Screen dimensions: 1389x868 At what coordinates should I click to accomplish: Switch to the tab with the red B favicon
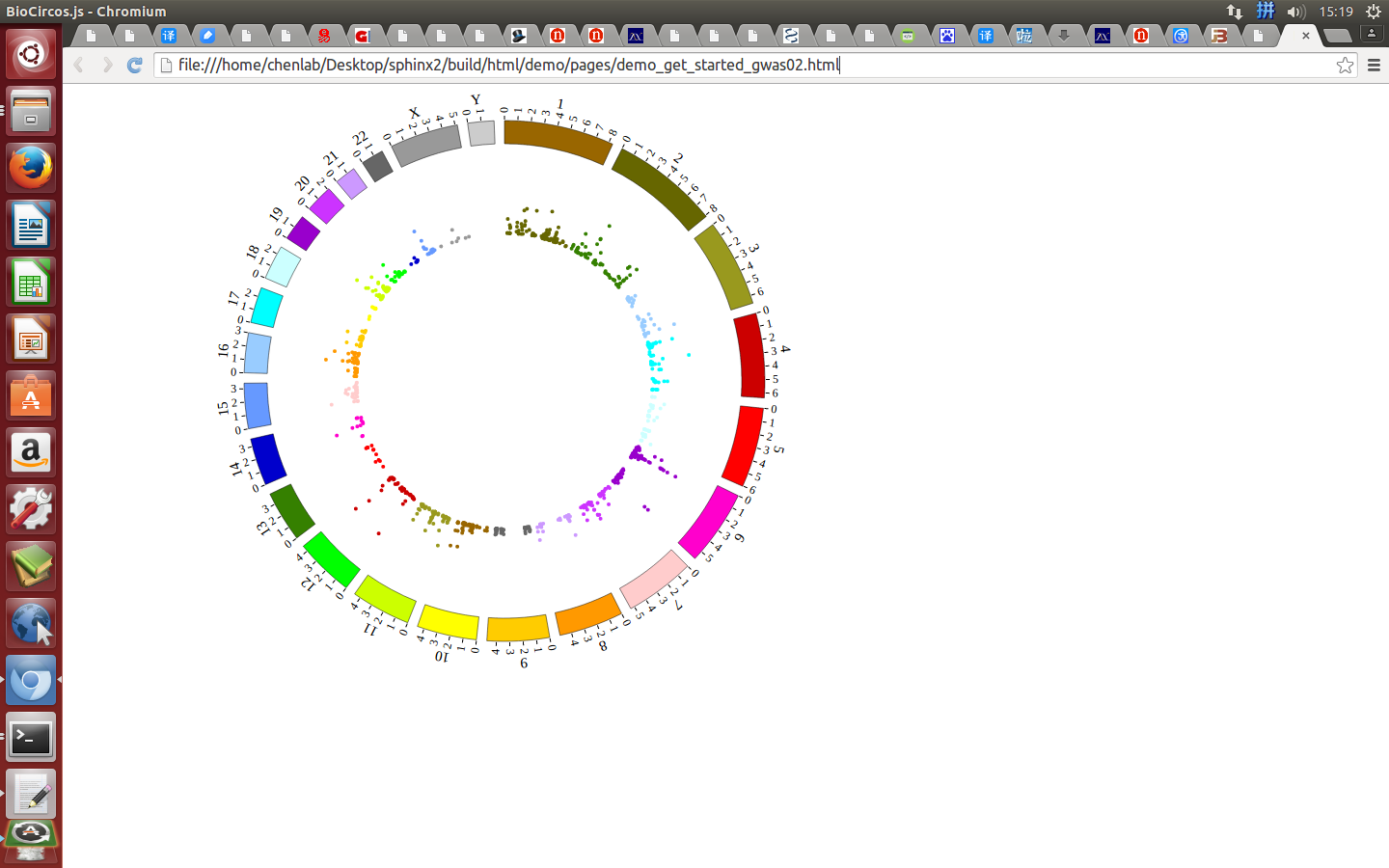point(1219,36)
